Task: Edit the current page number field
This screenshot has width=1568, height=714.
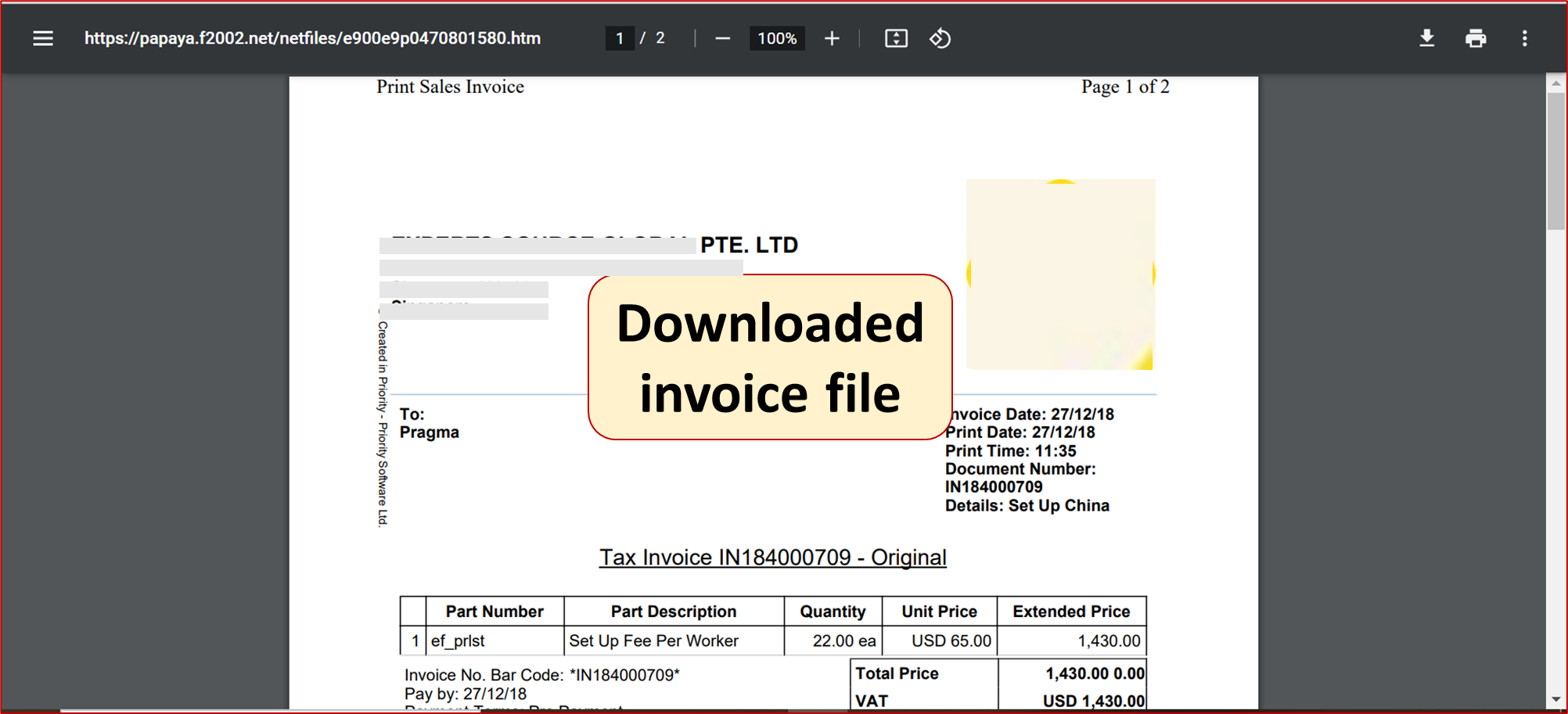Action: [x=619, y=38]
